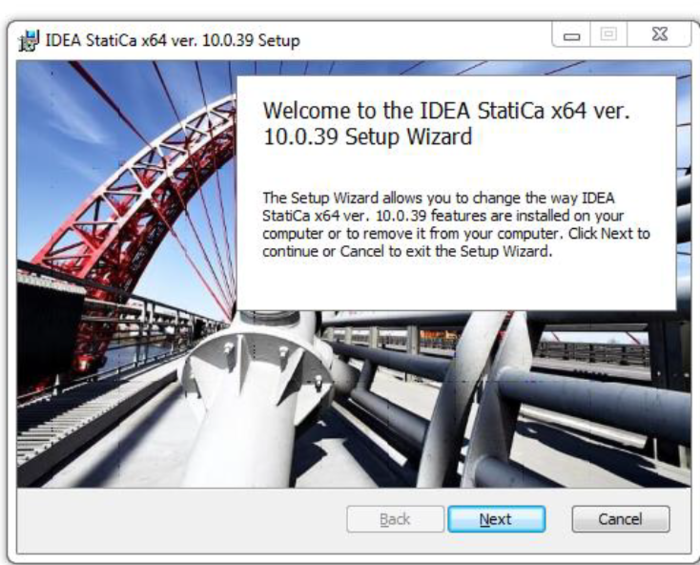Cancel the IDEA StatiCa setup wizard
The height and width of the screenshot is (565, 700).
pos(621,519)
